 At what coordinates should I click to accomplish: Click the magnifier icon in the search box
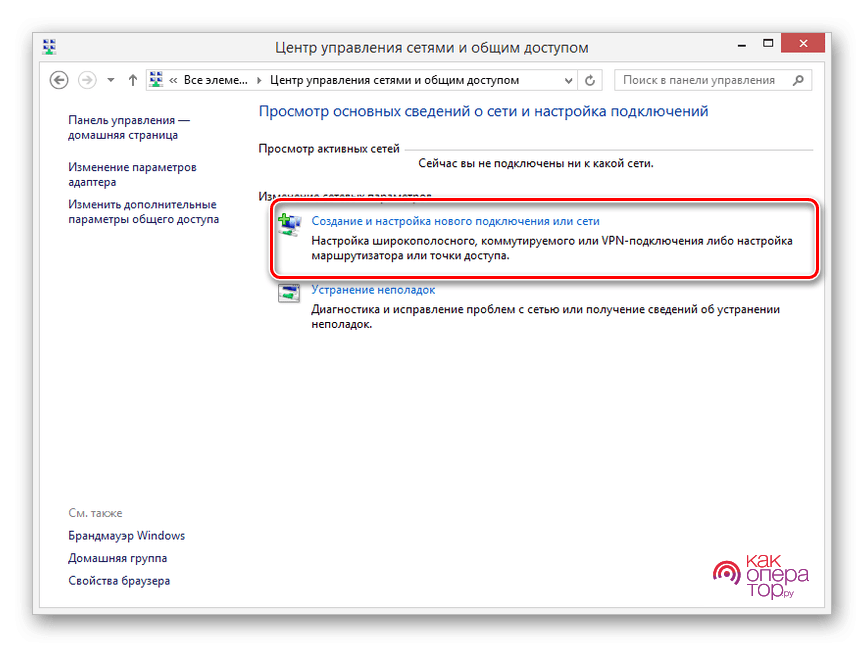[798, 80]
